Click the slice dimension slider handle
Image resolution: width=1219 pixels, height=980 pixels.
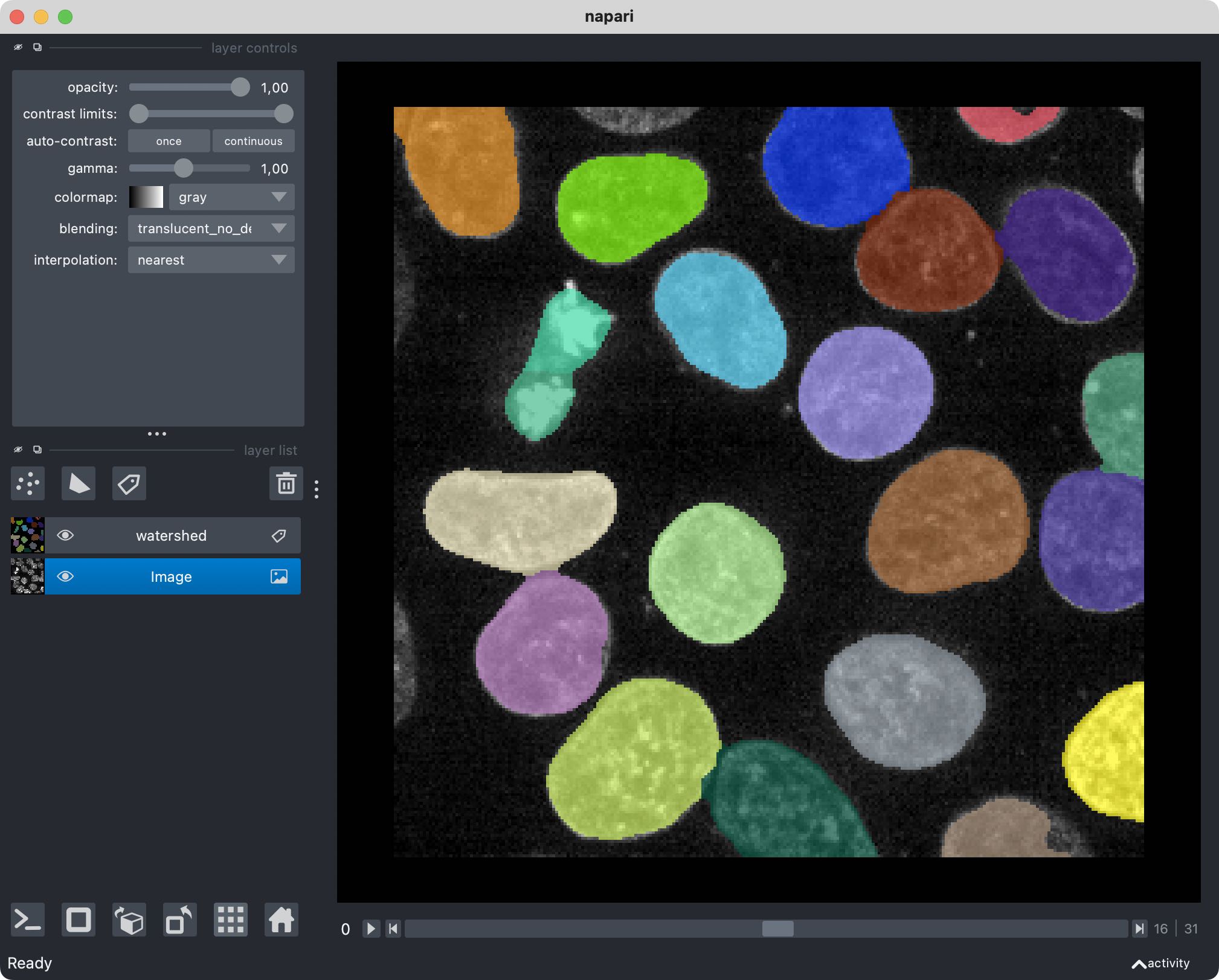778,929
